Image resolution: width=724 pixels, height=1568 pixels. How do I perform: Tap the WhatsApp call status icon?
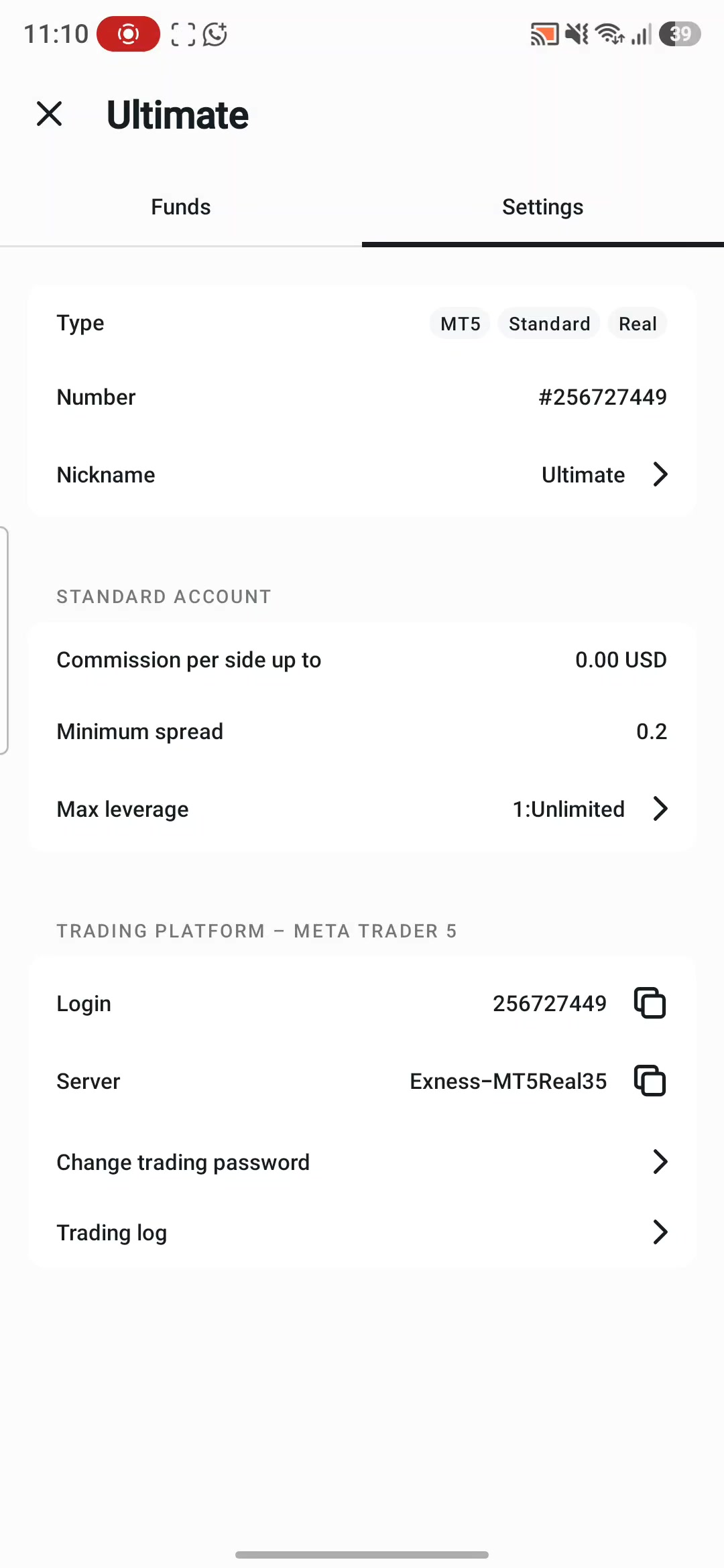pos(215,34)
